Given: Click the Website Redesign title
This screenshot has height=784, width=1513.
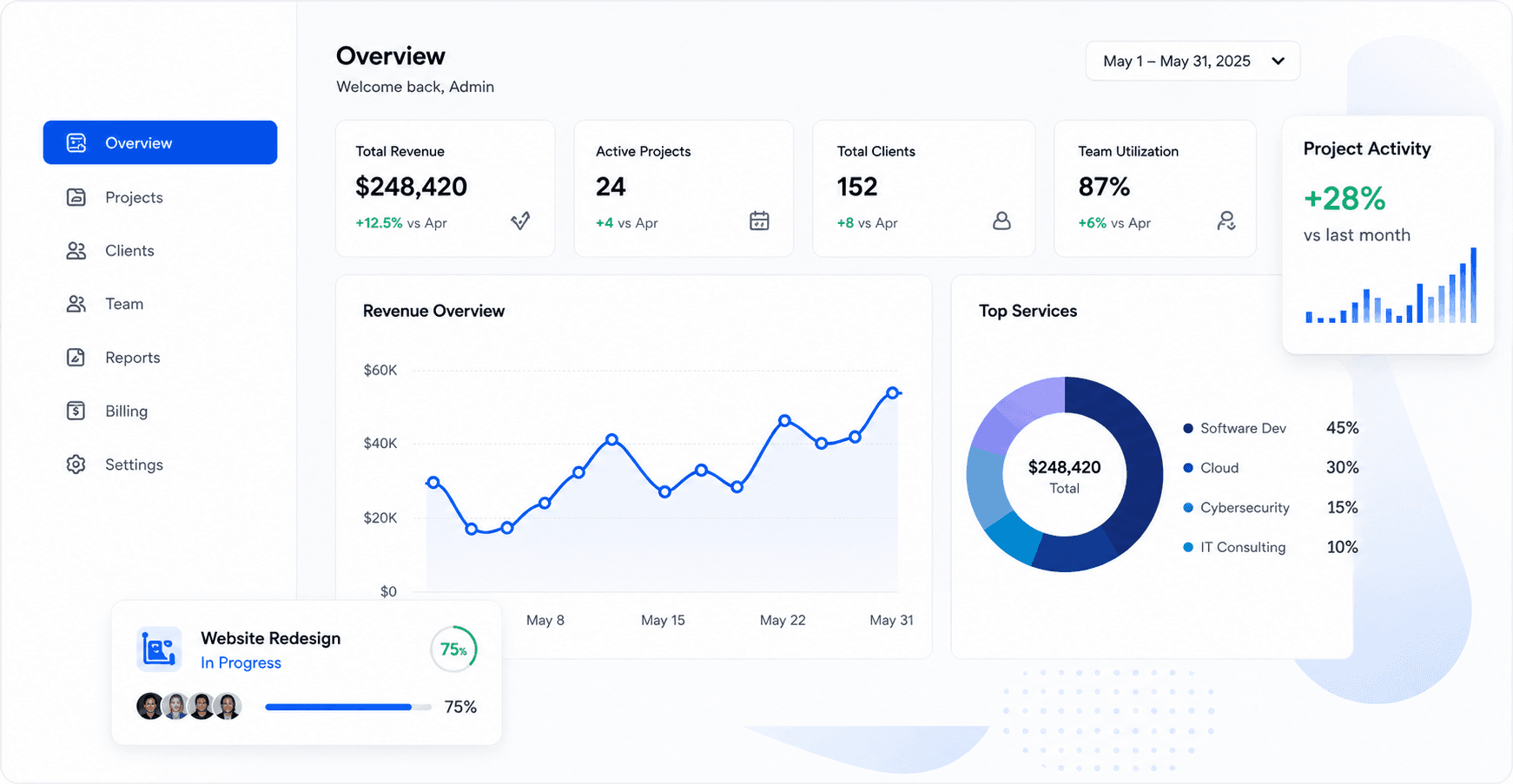Looking at the screenshot, I should click(x=270, y=638).
